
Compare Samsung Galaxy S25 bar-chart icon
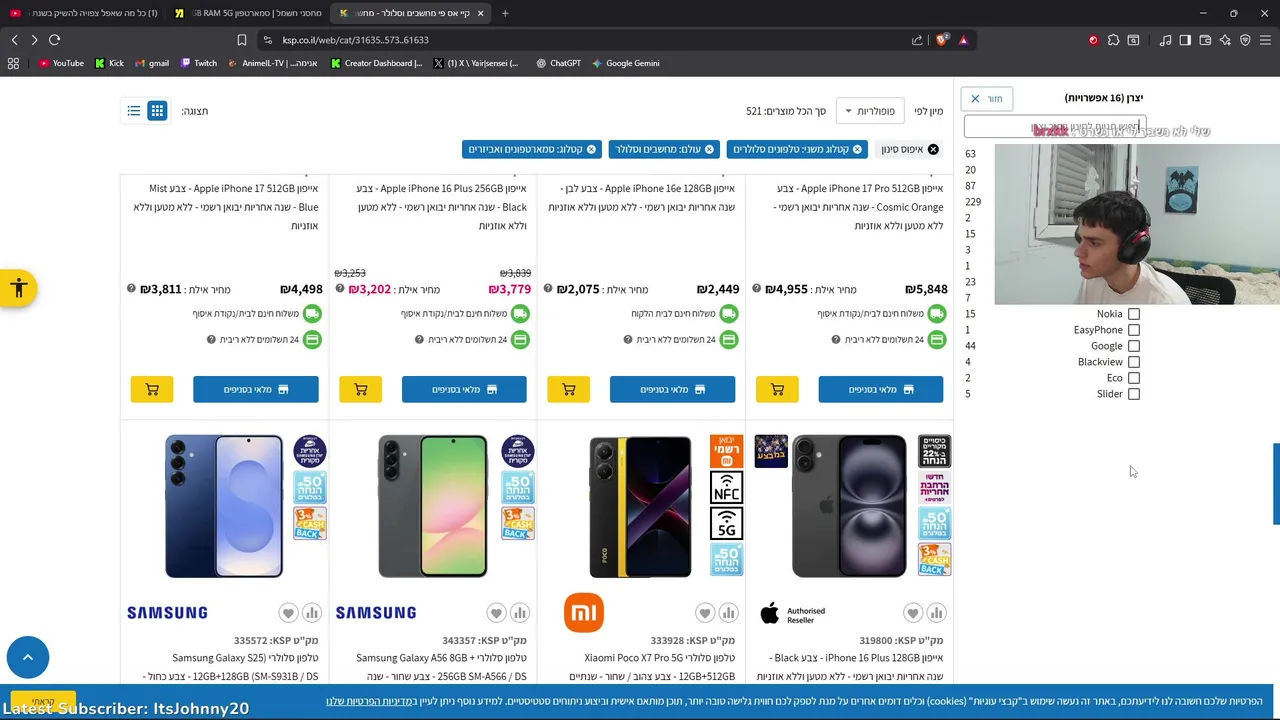pos(312,613)
